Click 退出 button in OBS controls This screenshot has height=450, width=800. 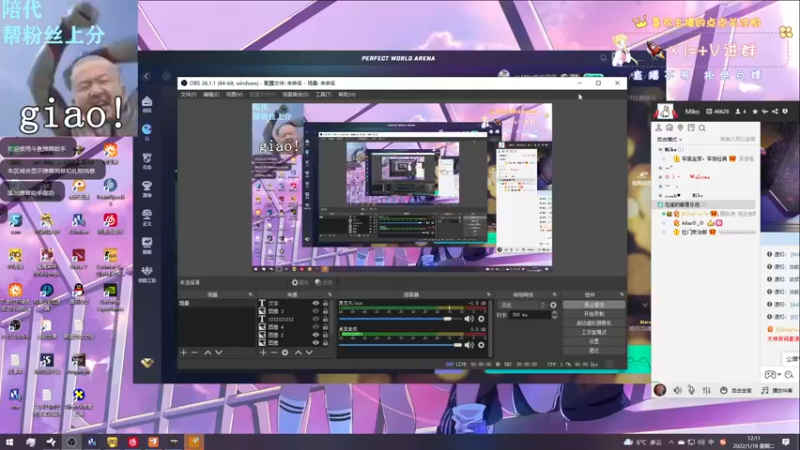click(594, 351)
